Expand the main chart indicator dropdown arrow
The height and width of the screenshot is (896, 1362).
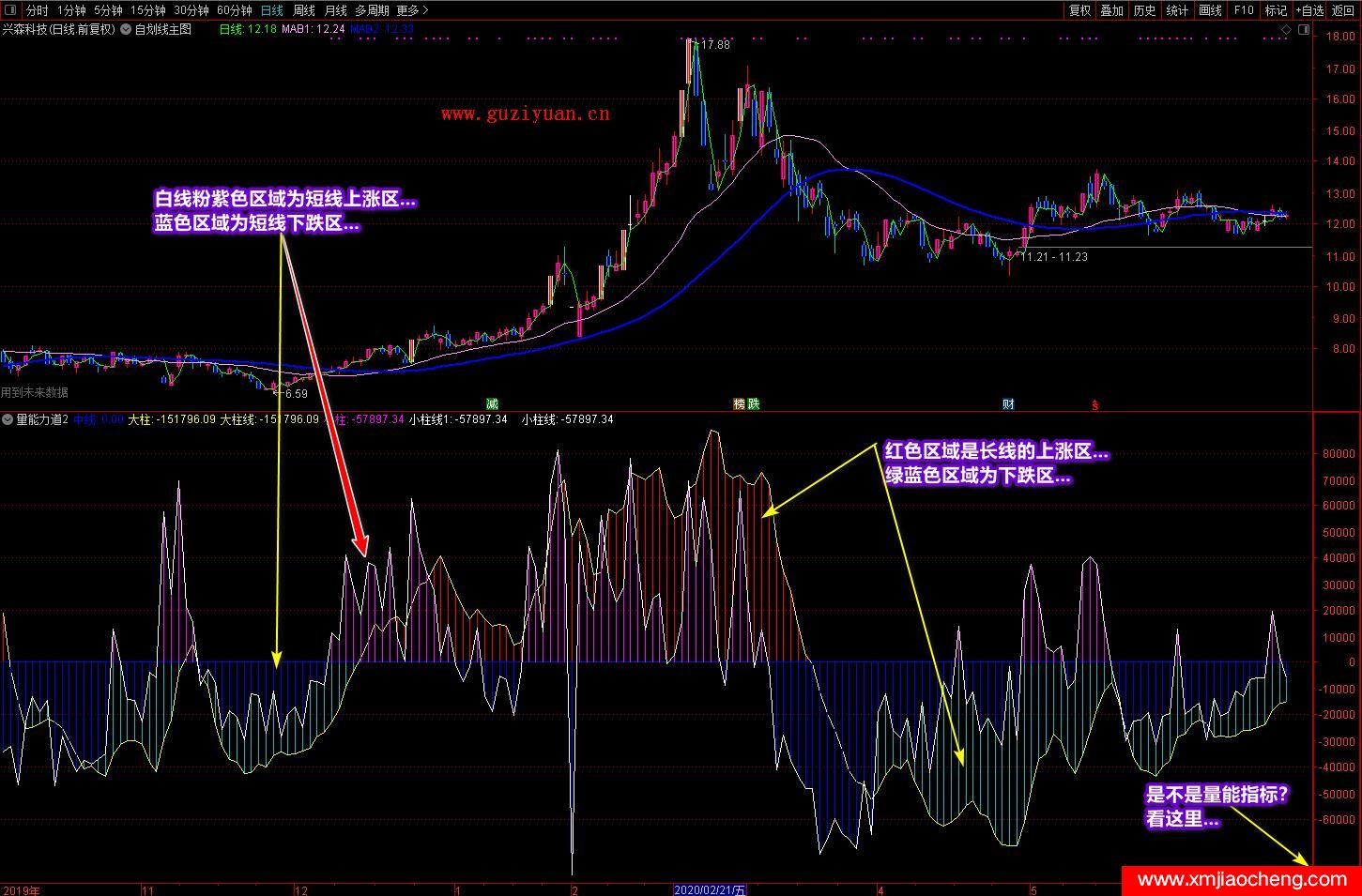(x=126, y=29)
